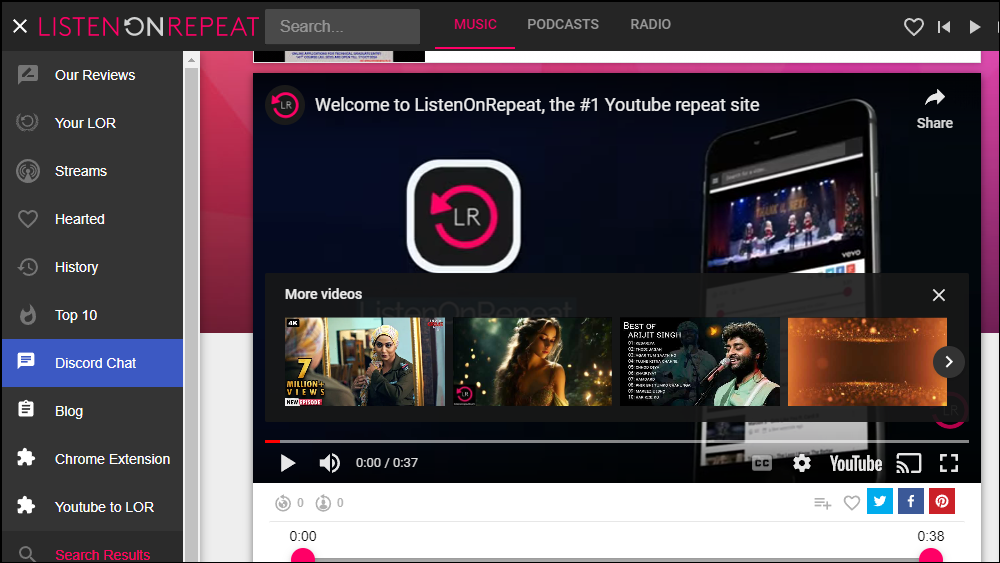Open YouTube player settings gear
The image size is (1000, 563).
click(x=802, y=463)
